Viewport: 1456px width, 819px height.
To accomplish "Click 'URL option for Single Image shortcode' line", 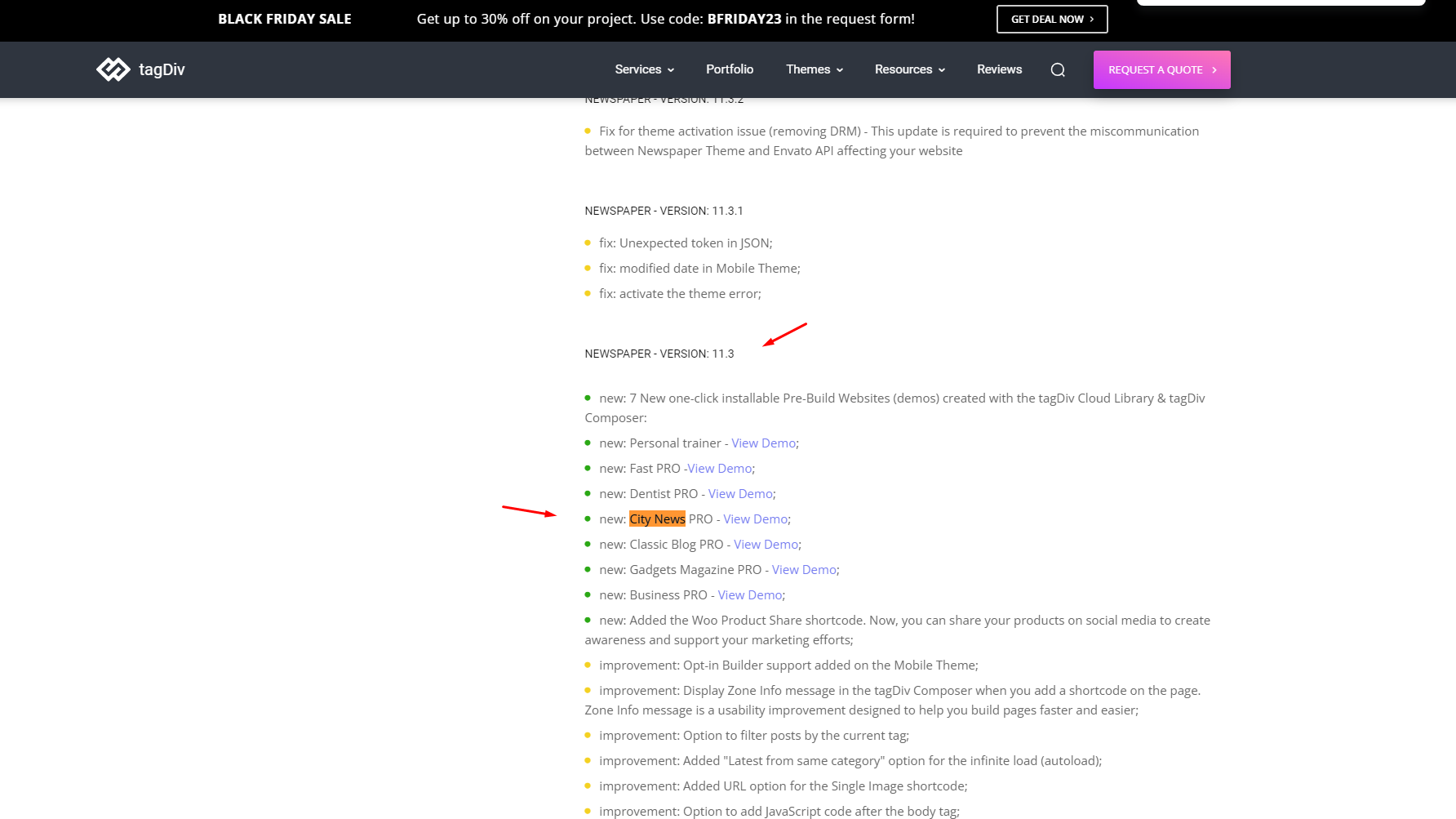I will coord(783,786).
